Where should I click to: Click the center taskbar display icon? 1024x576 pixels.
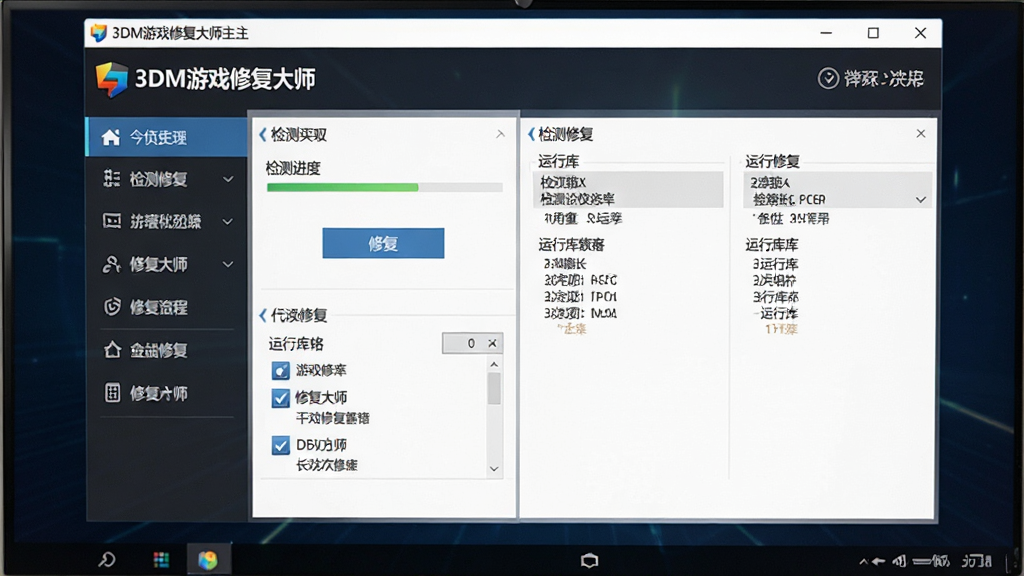point(589,560)
